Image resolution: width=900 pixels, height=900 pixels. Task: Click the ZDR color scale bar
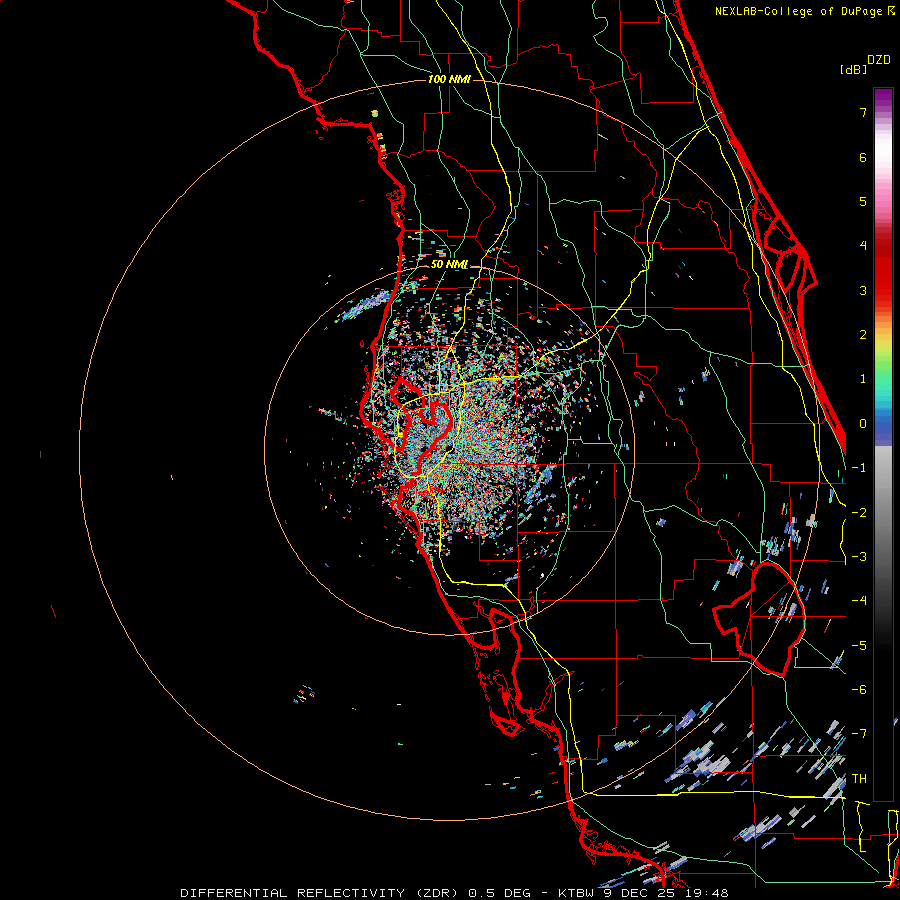883,444
